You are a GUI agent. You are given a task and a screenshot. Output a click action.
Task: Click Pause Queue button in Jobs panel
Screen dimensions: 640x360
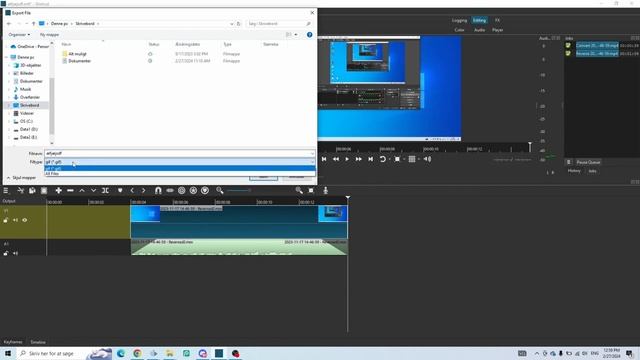point(588,162)
